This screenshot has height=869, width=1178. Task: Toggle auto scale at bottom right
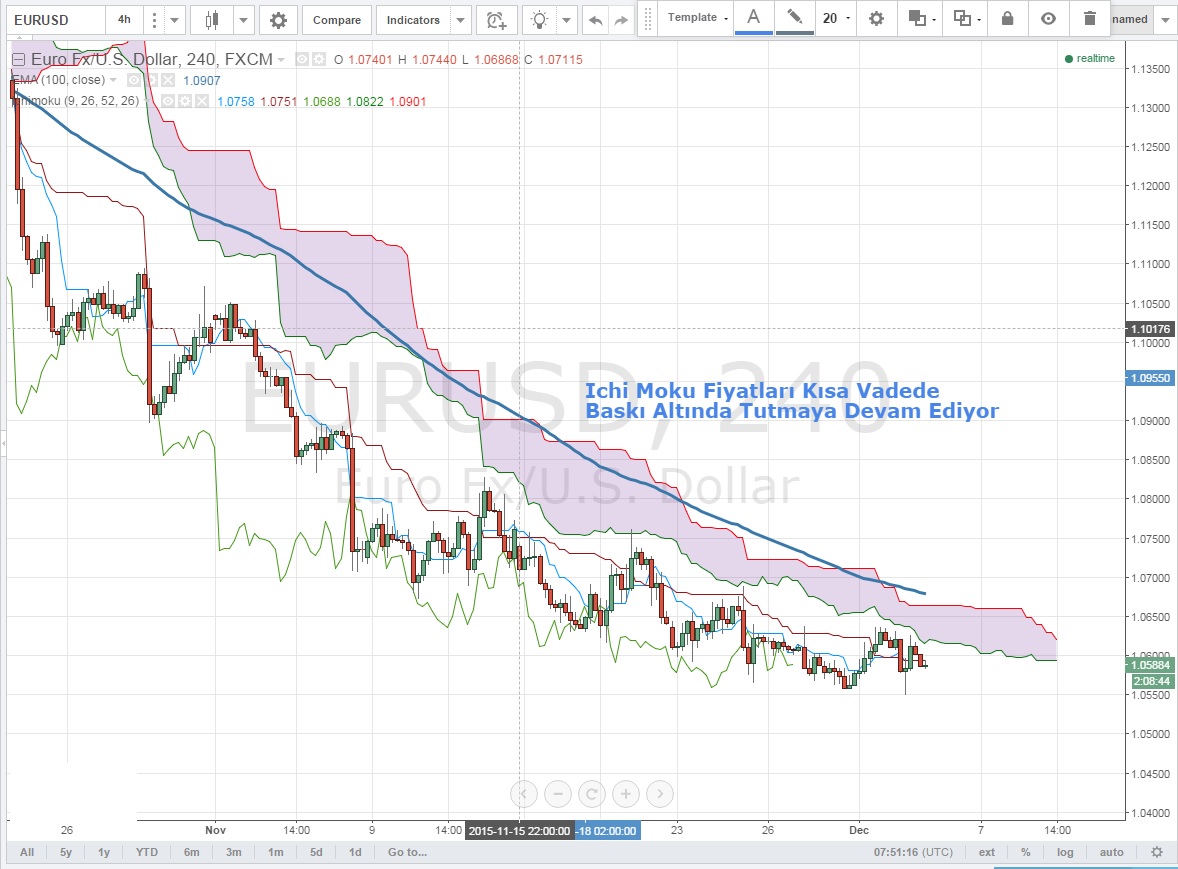click(1111, 852)
